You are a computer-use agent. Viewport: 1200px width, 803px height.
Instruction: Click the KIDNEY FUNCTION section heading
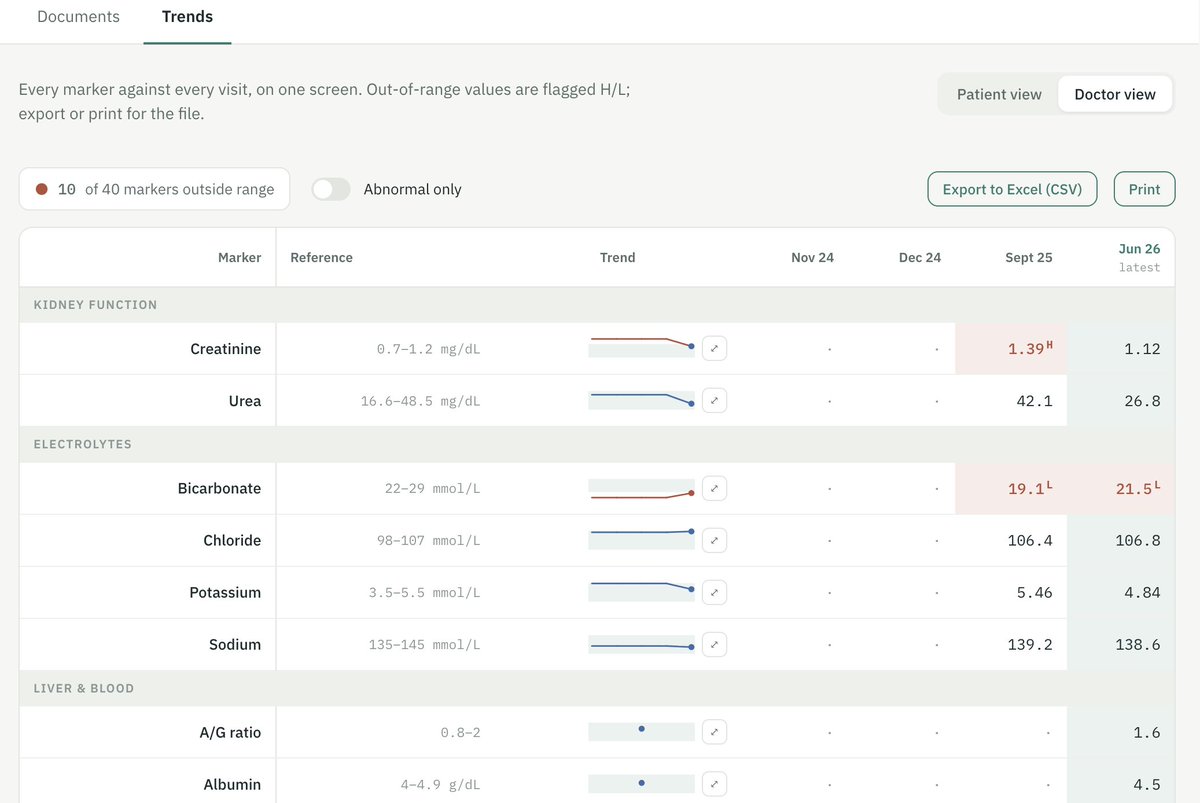click(95, 305)
